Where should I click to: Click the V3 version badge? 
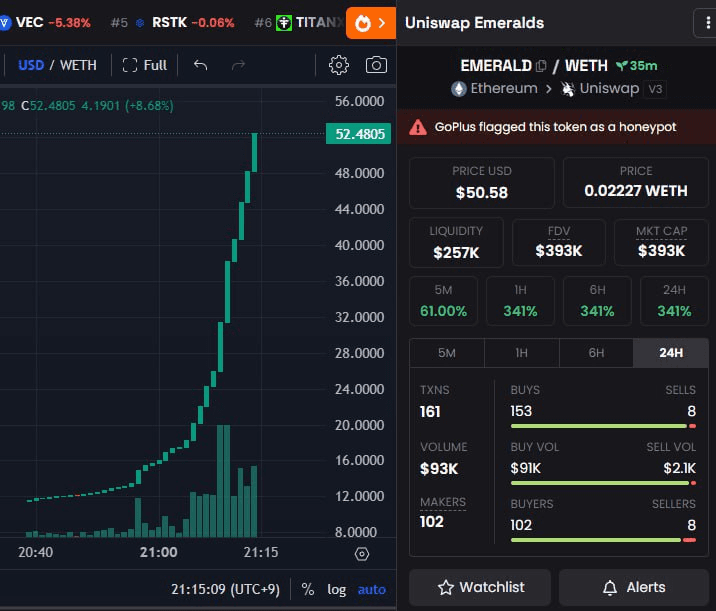[x=655, y=89]
